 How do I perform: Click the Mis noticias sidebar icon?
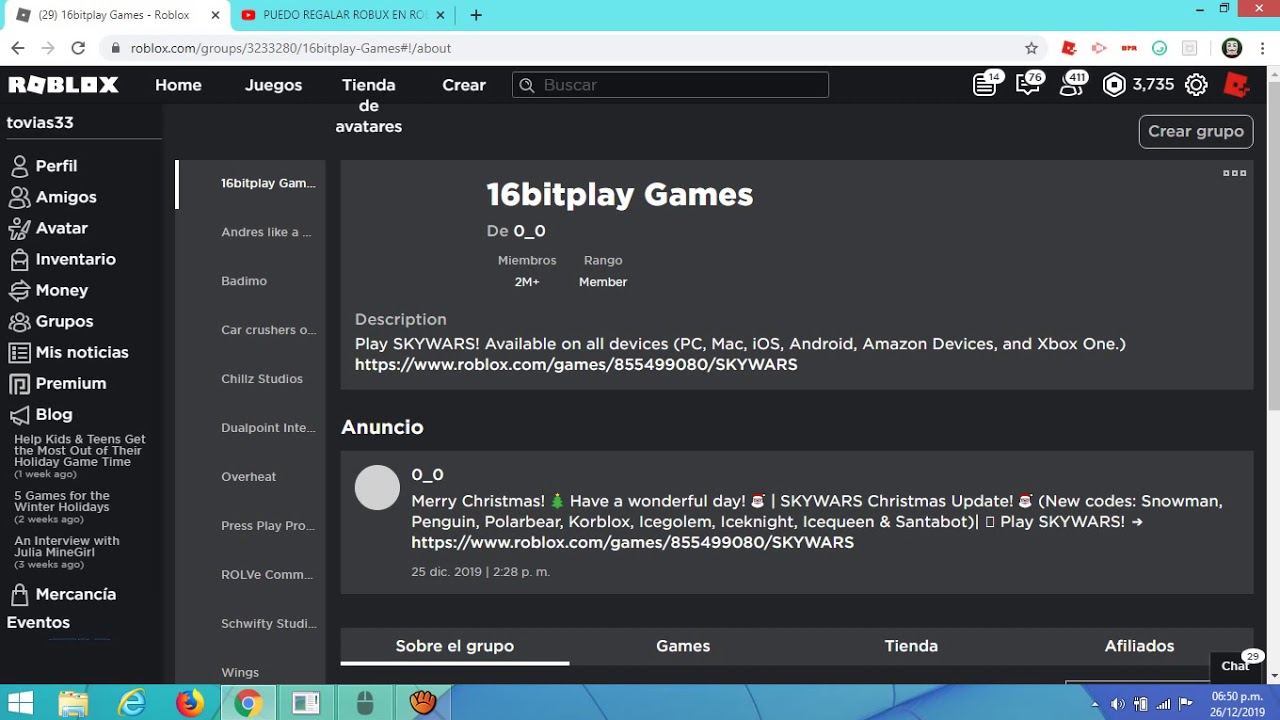[x=19, y=352]
